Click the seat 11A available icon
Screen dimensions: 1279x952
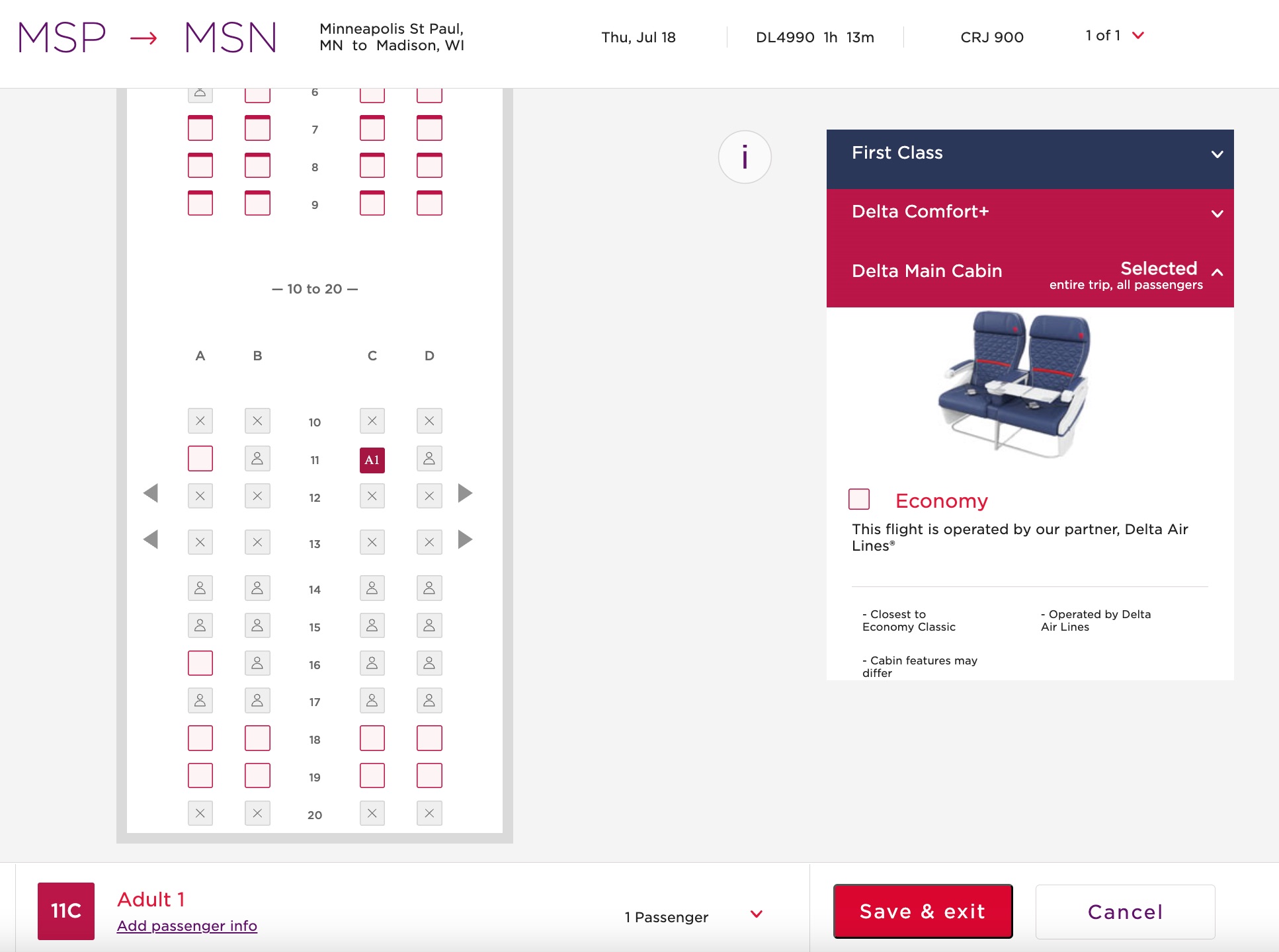click(x=199, y=459)
